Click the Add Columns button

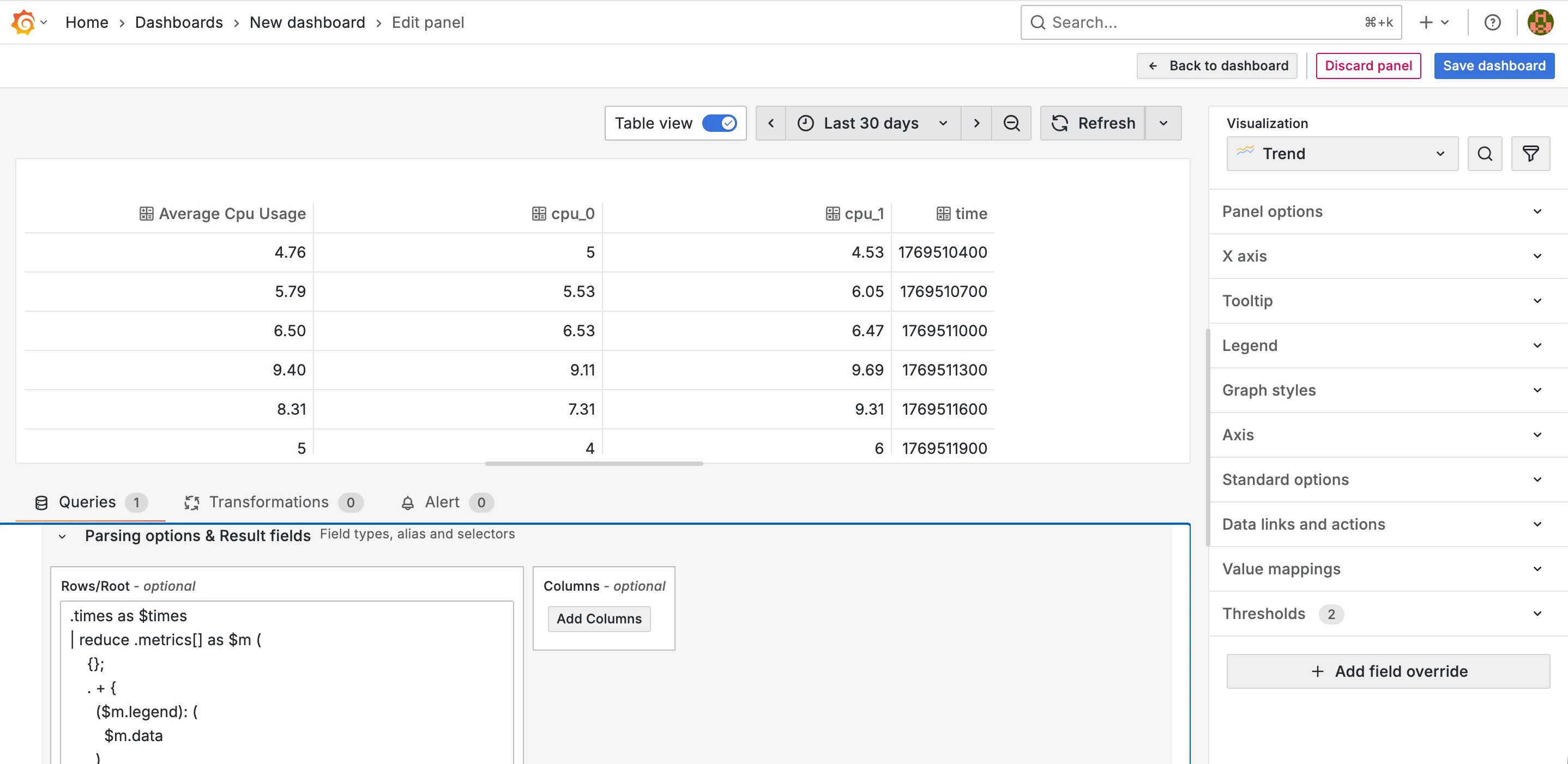click(599, 619)
